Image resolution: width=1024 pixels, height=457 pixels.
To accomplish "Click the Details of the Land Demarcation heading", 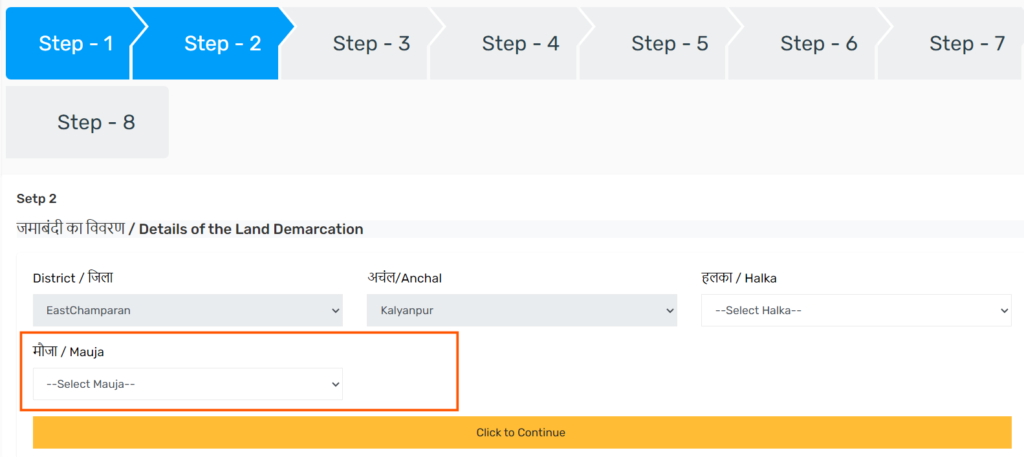I will pyautogui.click(x=251, y=229).
